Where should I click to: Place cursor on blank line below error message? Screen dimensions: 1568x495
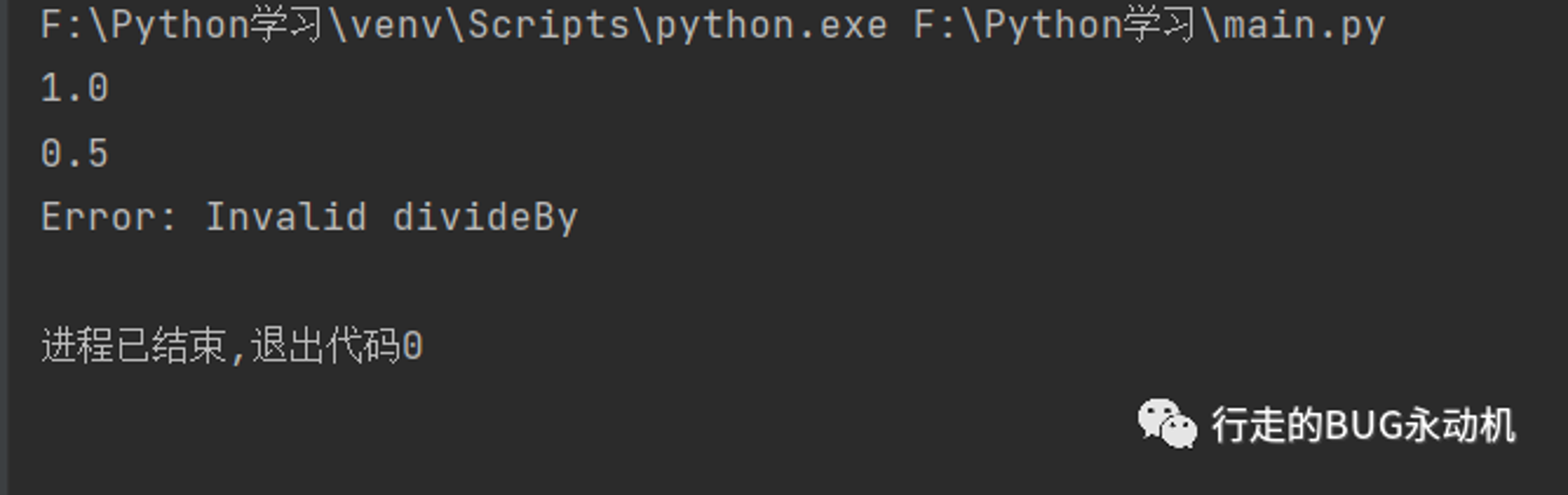784,281
